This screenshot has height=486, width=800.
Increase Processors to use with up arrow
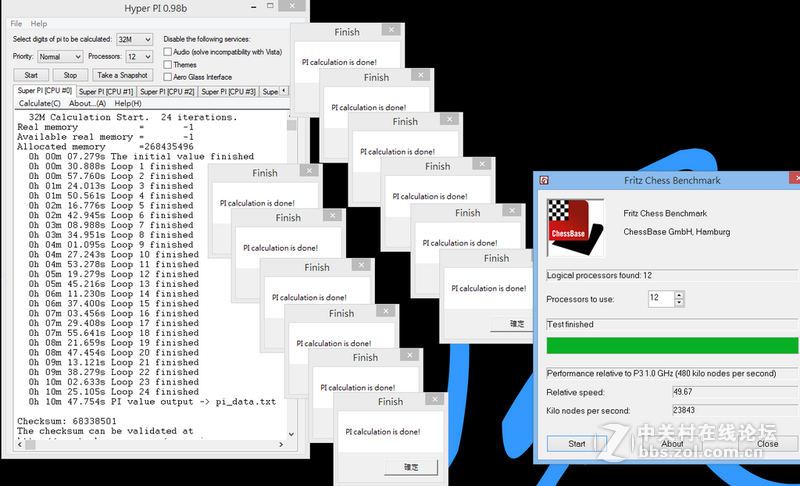point(679,295)
